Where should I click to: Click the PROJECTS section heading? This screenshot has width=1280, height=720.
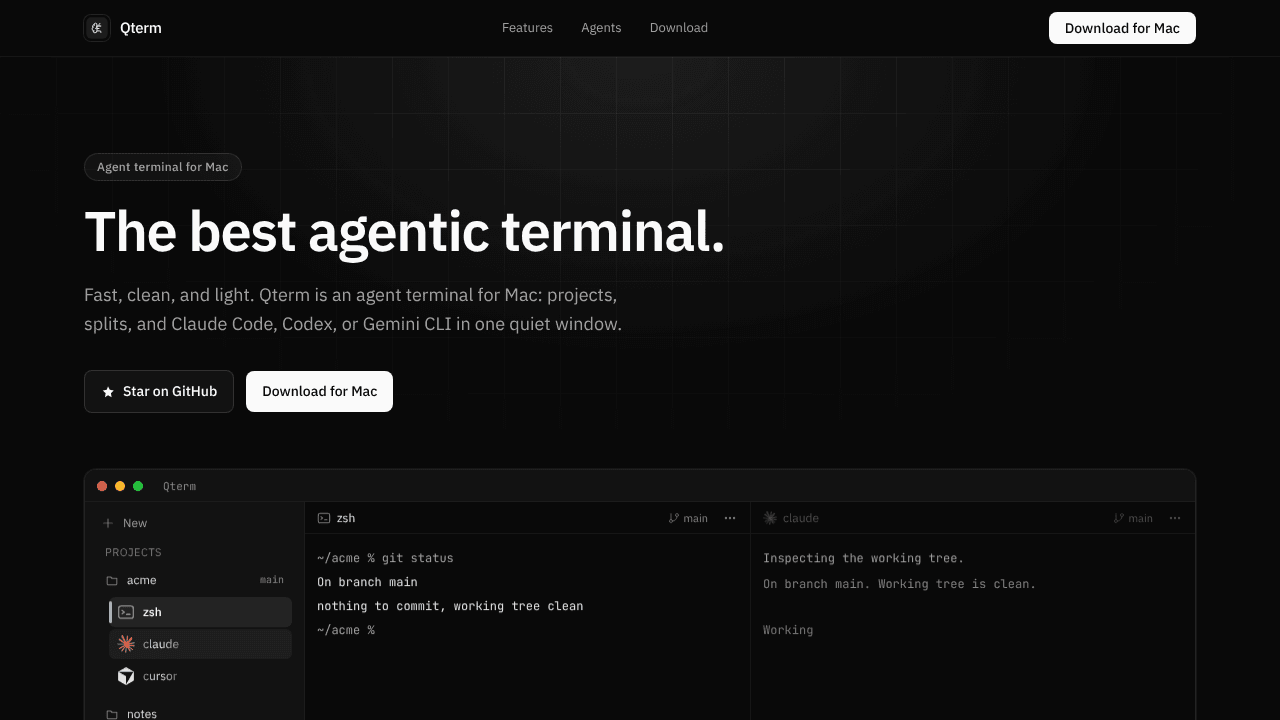coord(133,552)
